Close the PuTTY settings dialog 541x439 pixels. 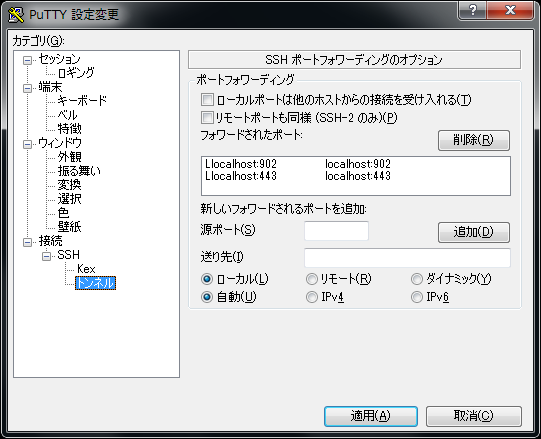coord(510,10)
